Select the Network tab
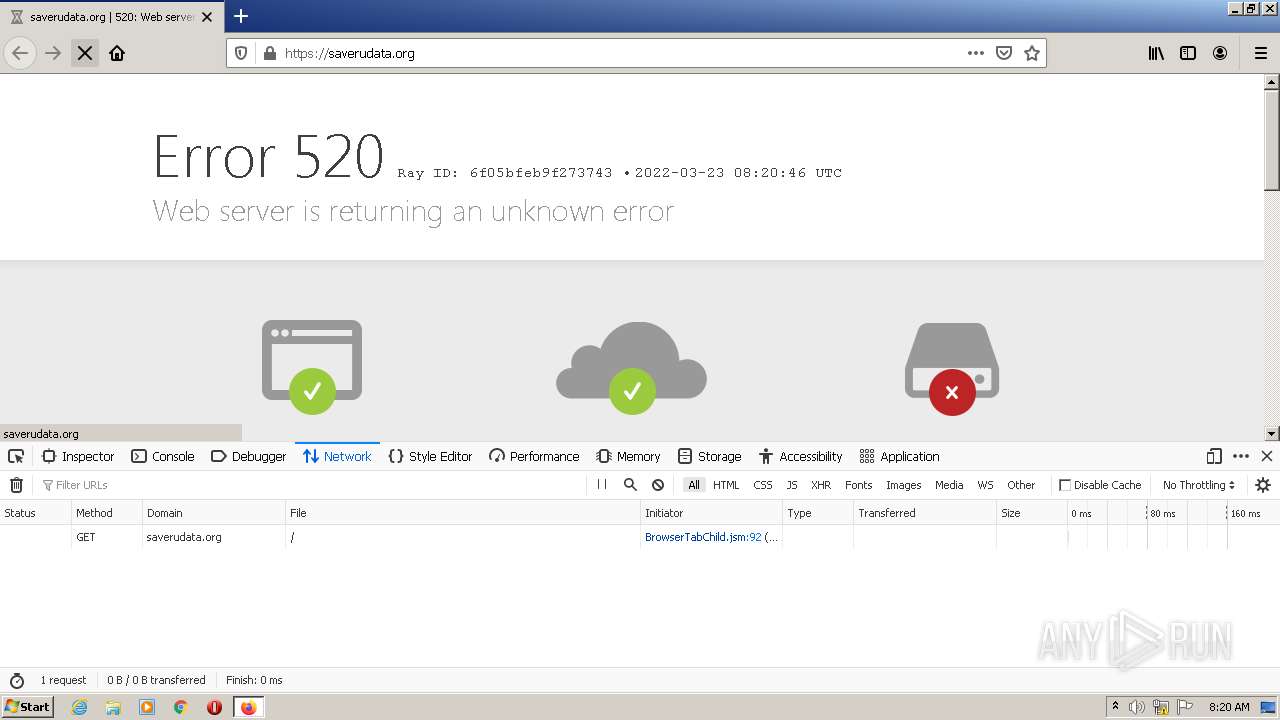The width and height of the screenshot is (1280, 720). tap(337, 456)
